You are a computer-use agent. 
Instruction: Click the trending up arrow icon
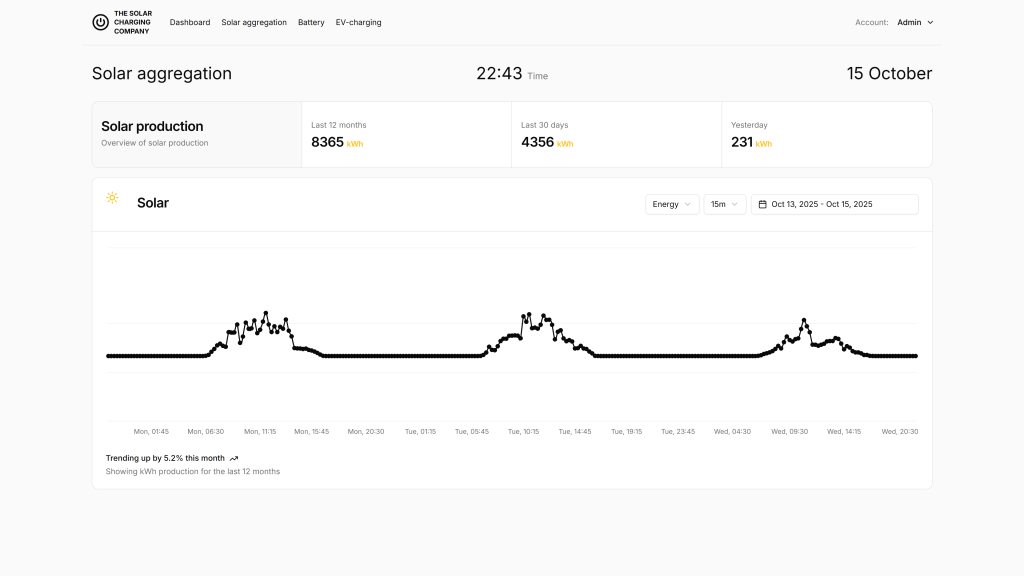[x=234, y=458]
